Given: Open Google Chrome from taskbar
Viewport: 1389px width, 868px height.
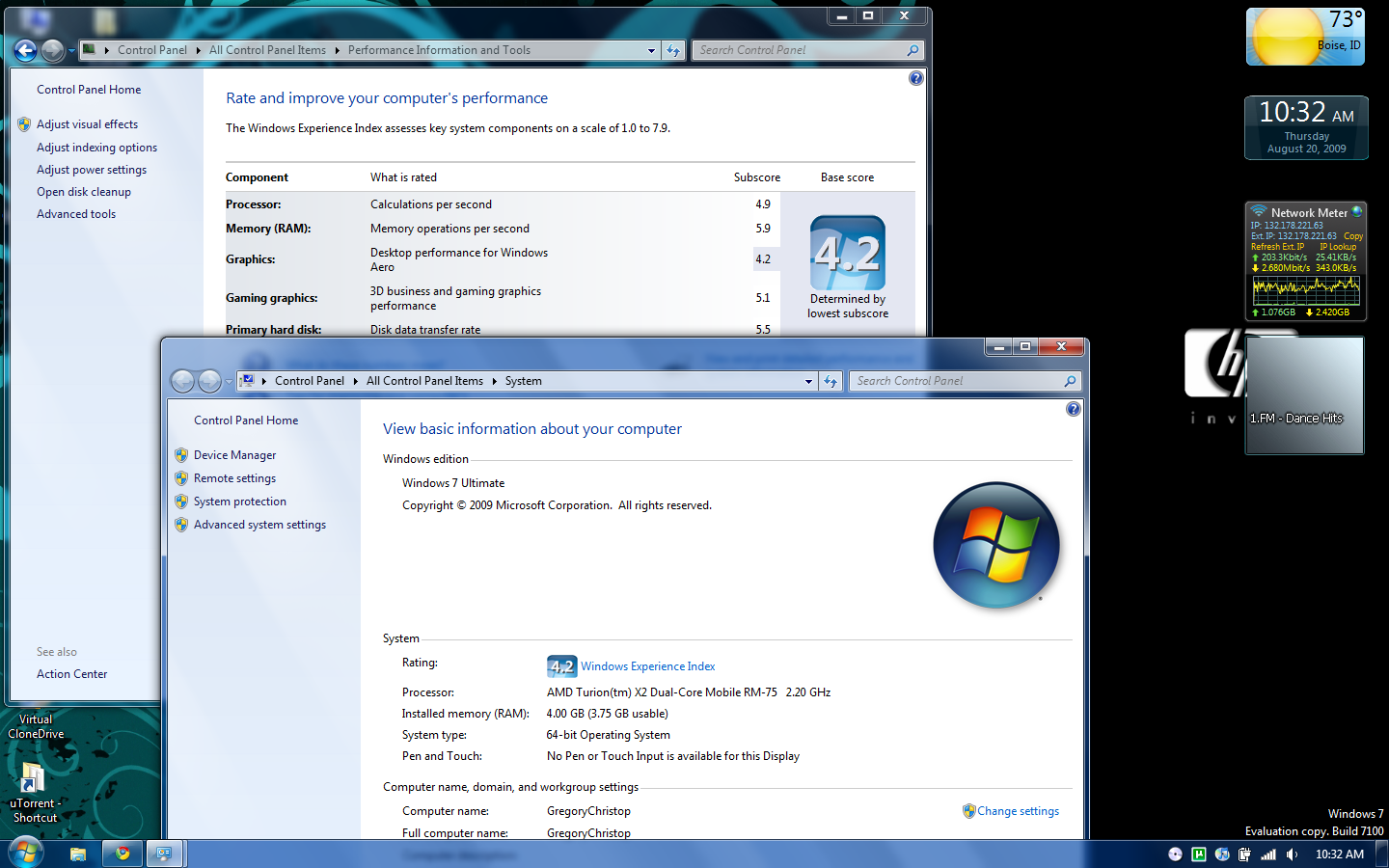Looking at the screenshot, I should pyautogui.click(x=123, y=854).
